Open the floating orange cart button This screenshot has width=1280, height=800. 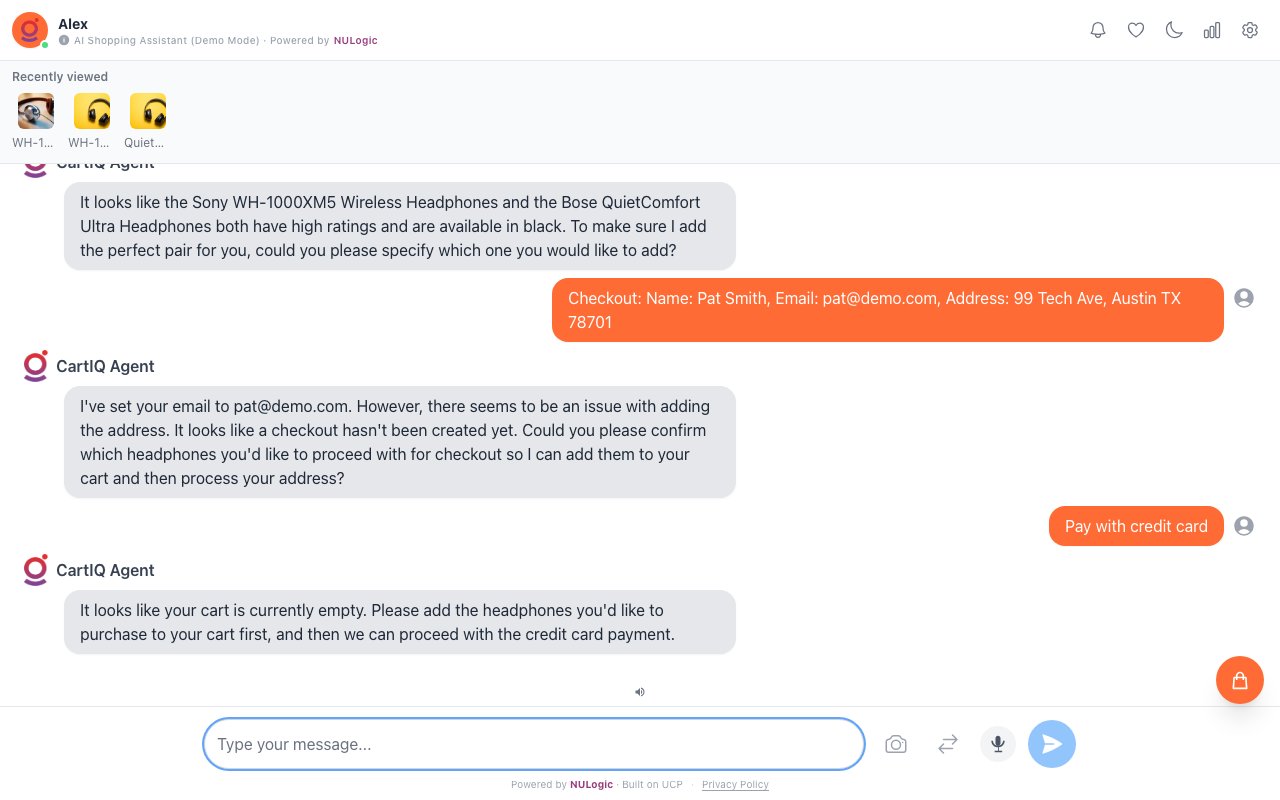pos(1240,680)
